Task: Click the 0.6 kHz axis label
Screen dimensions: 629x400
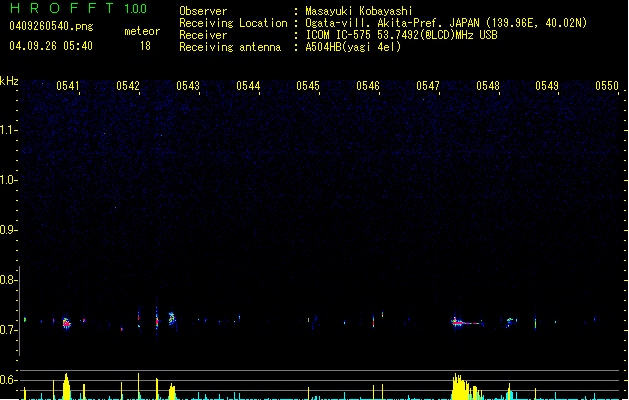Action: [x=8, y=380]
